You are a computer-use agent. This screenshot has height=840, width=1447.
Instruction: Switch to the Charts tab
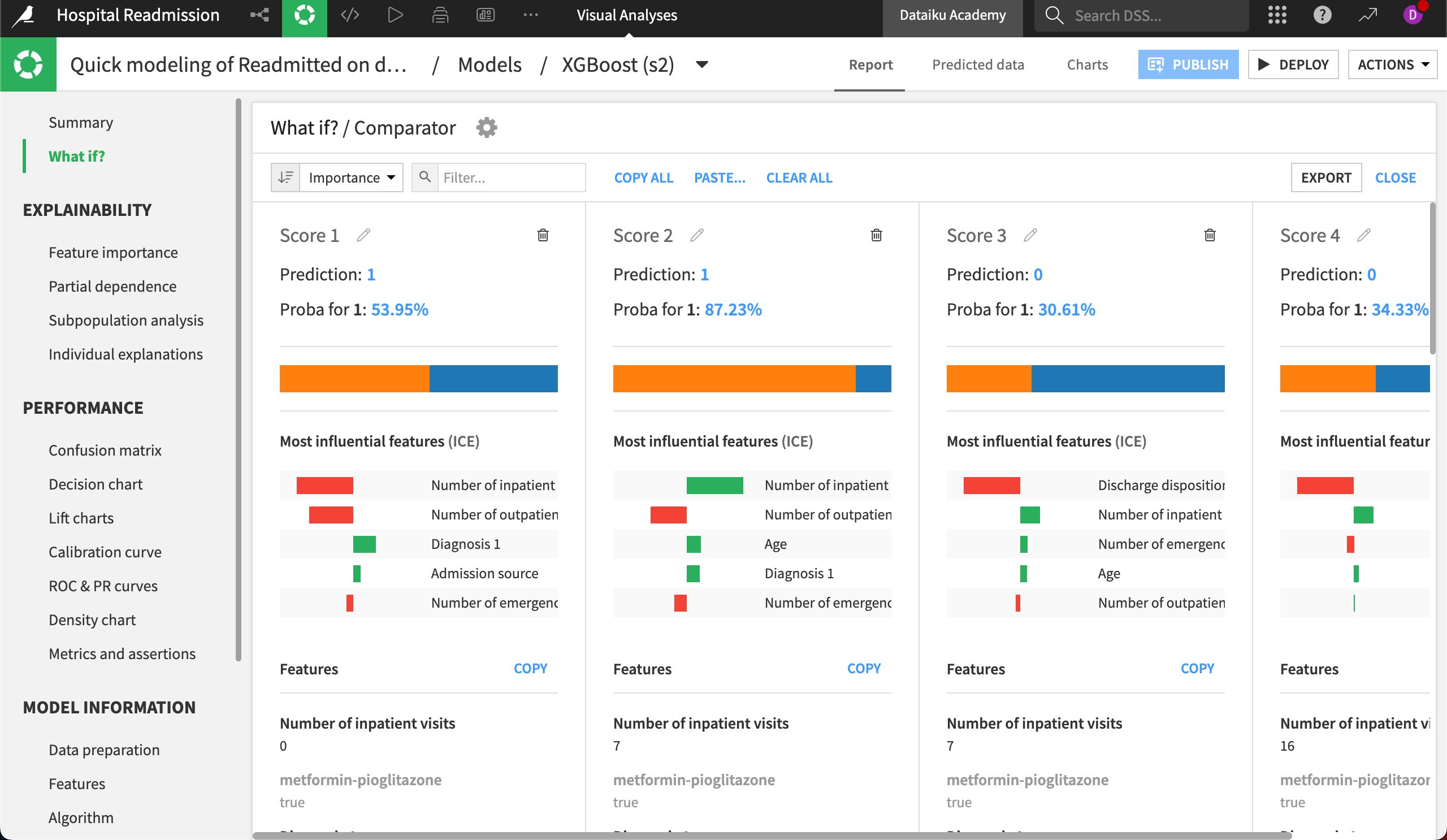(x=1086, y=64)
